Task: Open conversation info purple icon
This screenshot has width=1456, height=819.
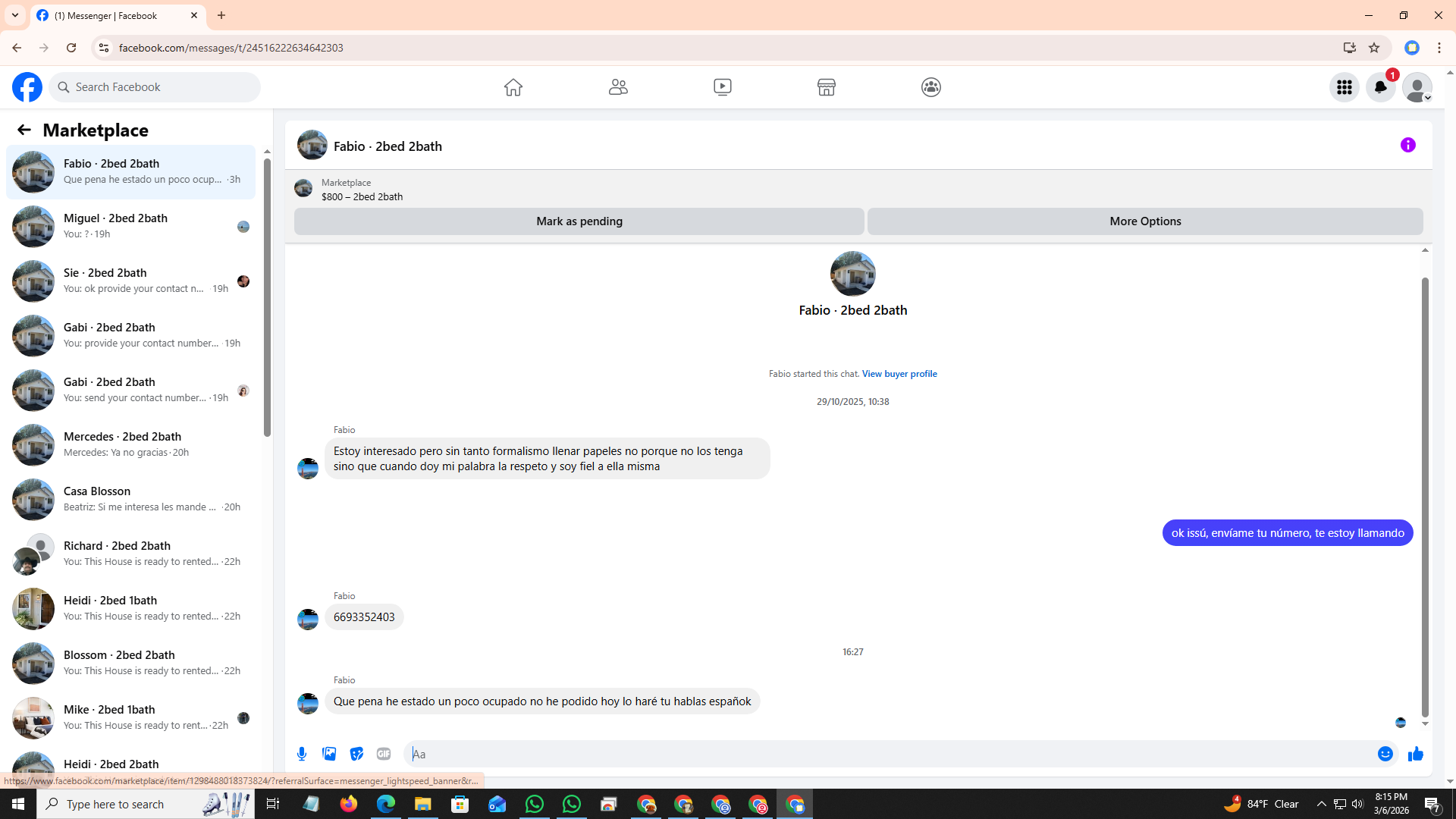Action: [x=1407, y=145]
